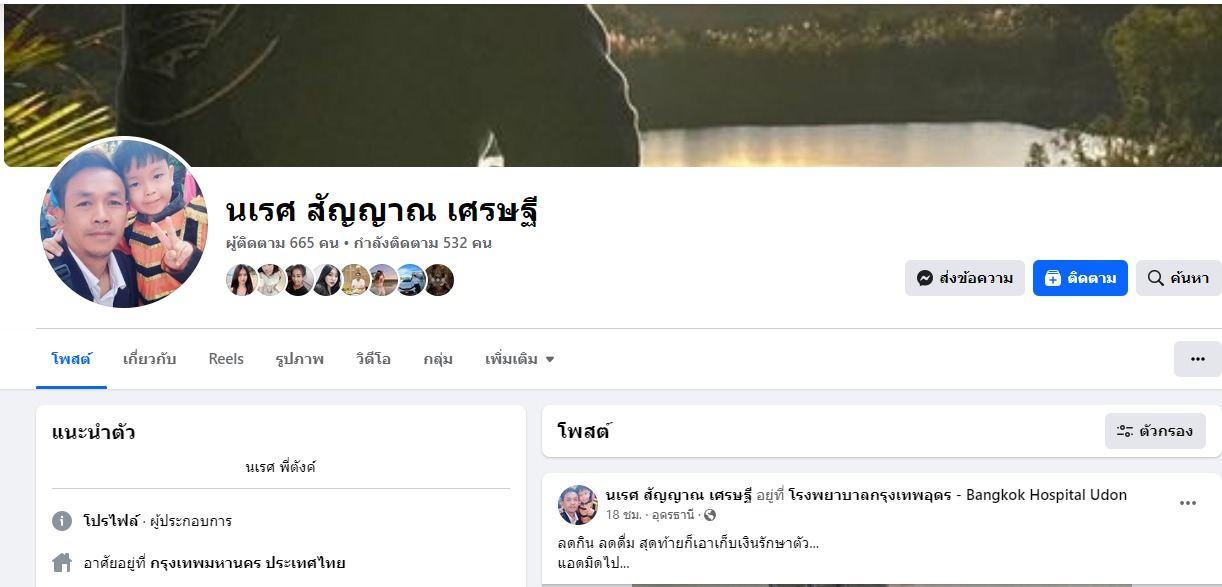Open the three-dots menu on the hospital post
This screenshot has height=587, width=1222.
(1188, 503)
